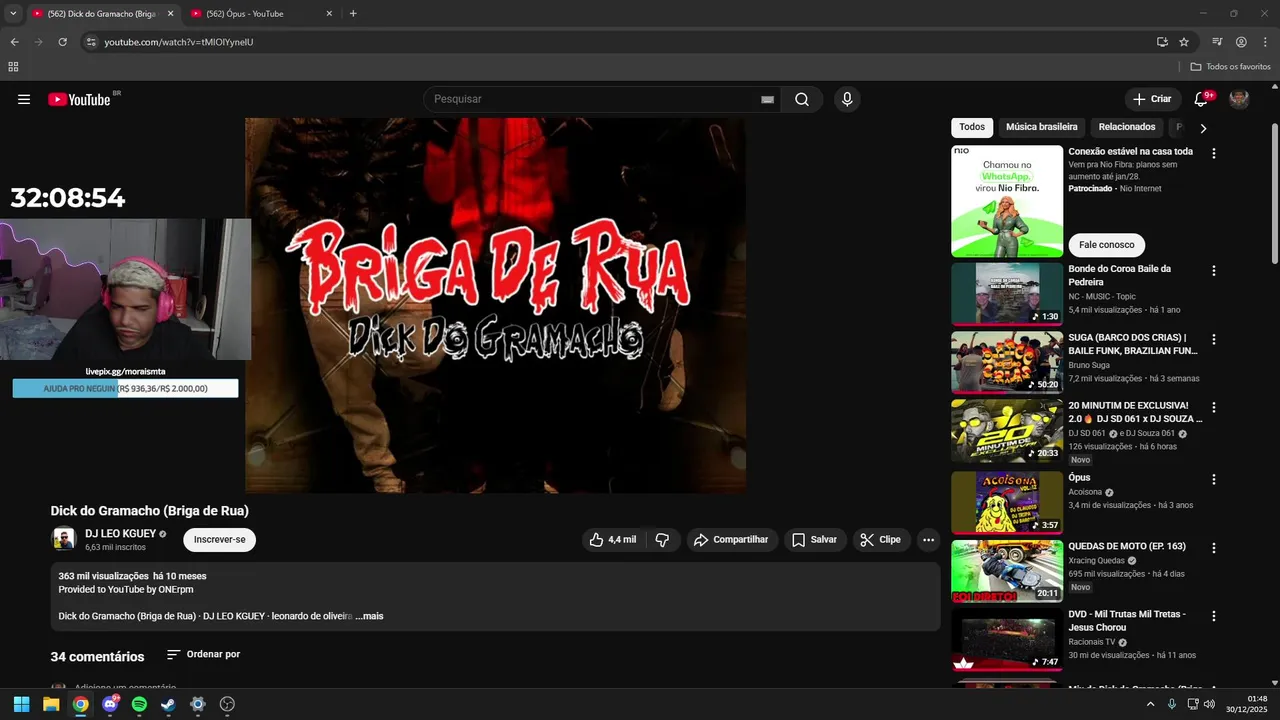Switch to the Ópus - YouTube tab
Image resolution: width=1280 pixels, height=720 pixels.
coord(262,14)
